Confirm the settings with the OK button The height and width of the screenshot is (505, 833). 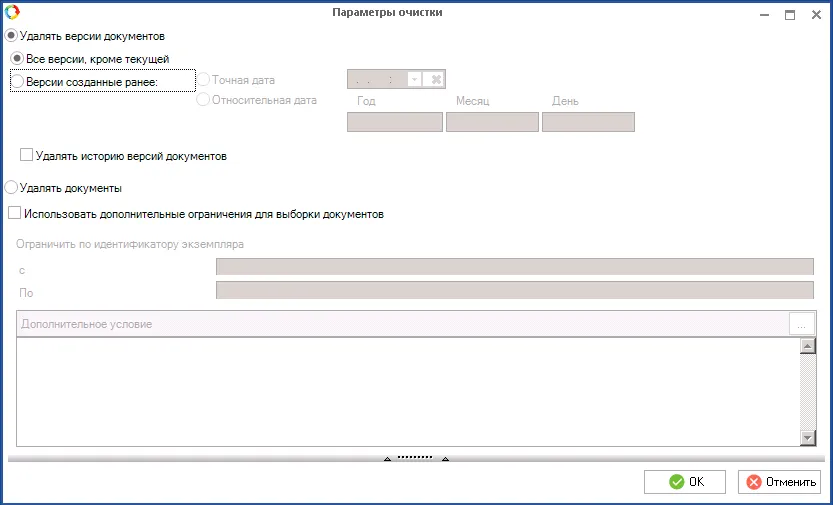coord(685,481)
